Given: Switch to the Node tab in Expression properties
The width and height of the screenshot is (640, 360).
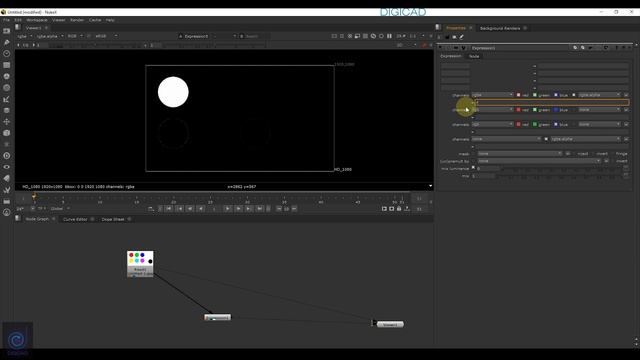Looking at the screenshot, I should coord(474,56).
